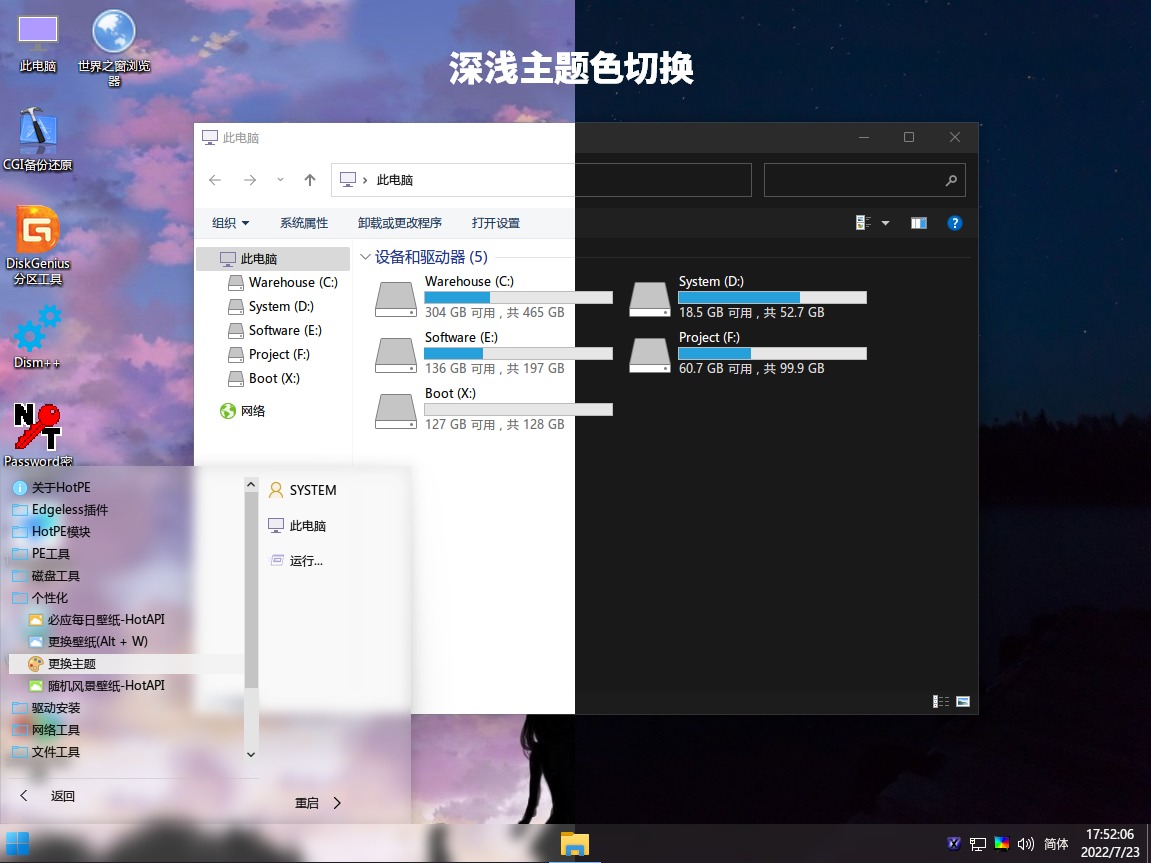Expand the 重启 restart options chevron

coord(337,802)
